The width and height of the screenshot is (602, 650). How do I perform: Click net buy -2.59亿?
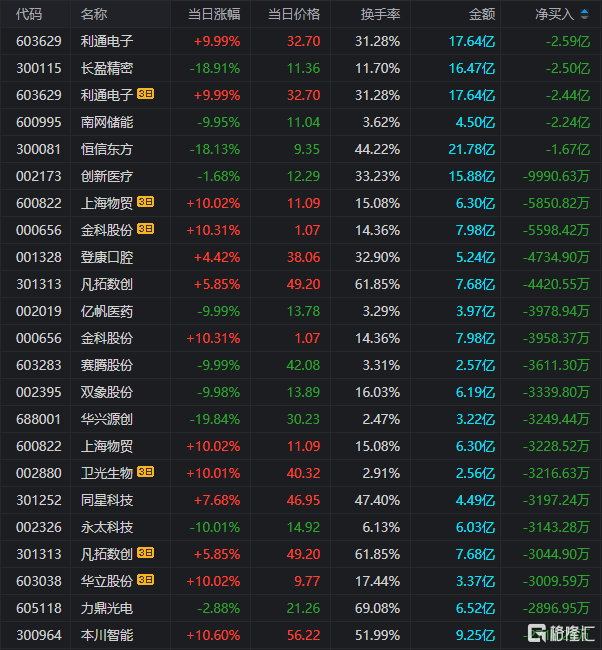[568, 41]
